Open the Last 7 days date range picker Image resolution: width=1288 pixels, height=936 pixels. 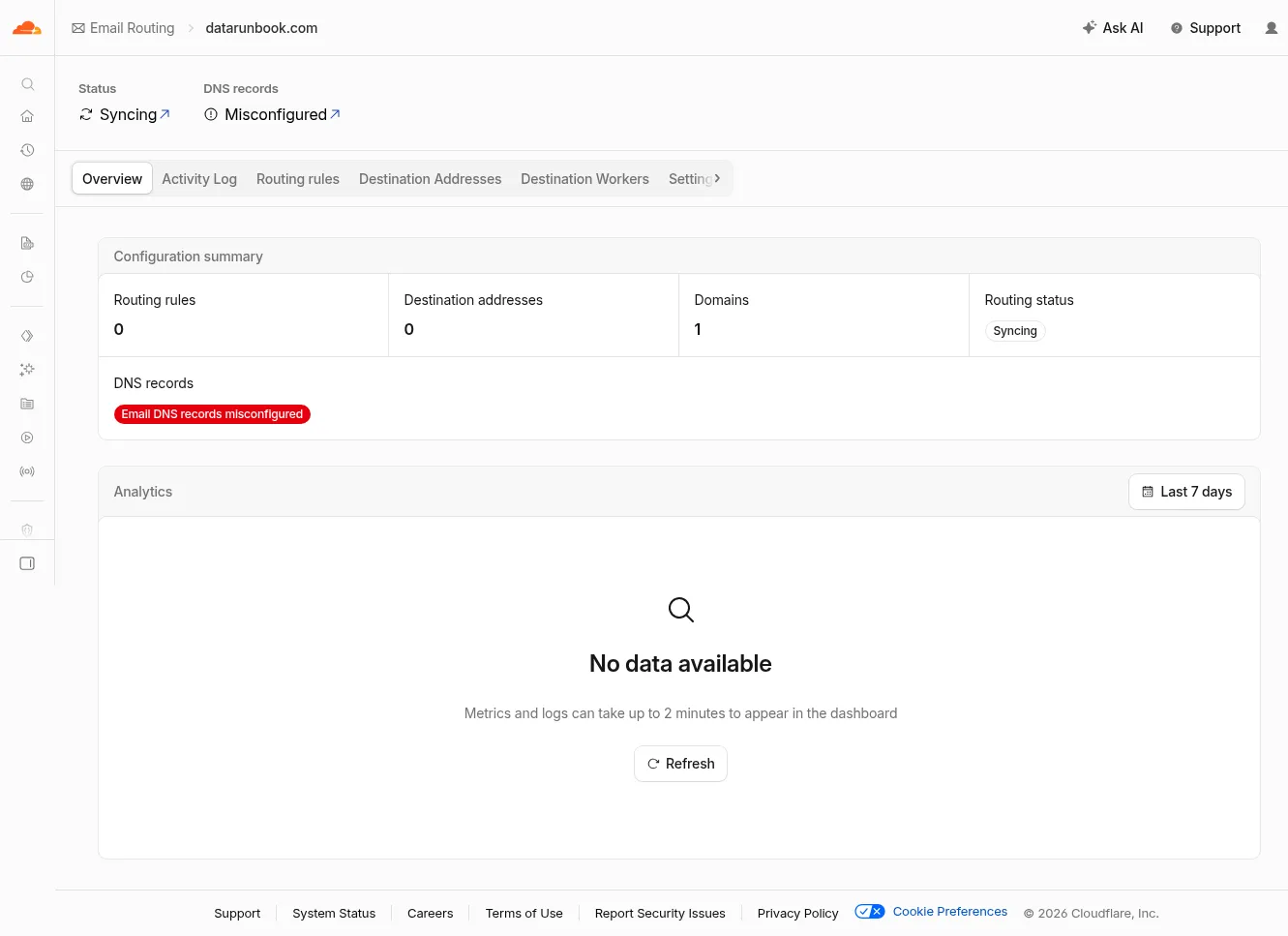click(x=1186, y=492)
